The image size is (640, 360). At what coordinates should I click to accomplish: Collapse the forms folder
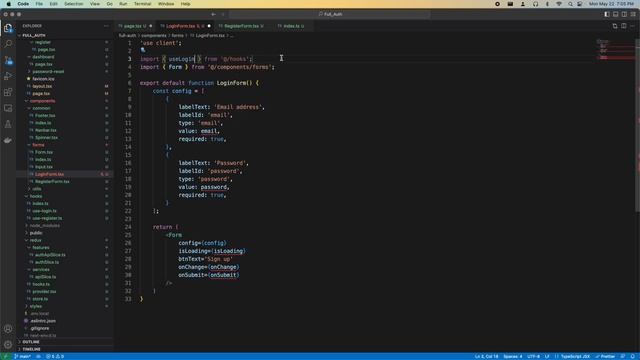point(65,145)
